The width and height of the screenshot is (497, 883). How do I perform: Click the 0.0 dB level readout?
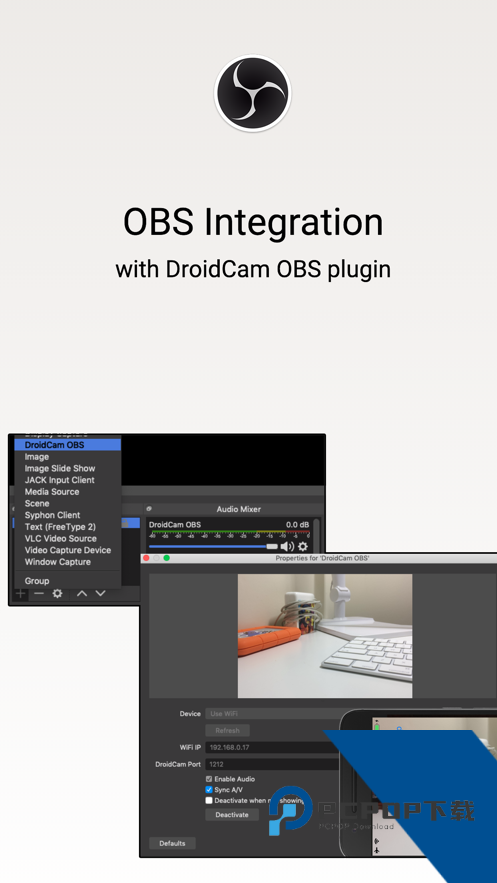coord(297,525)
